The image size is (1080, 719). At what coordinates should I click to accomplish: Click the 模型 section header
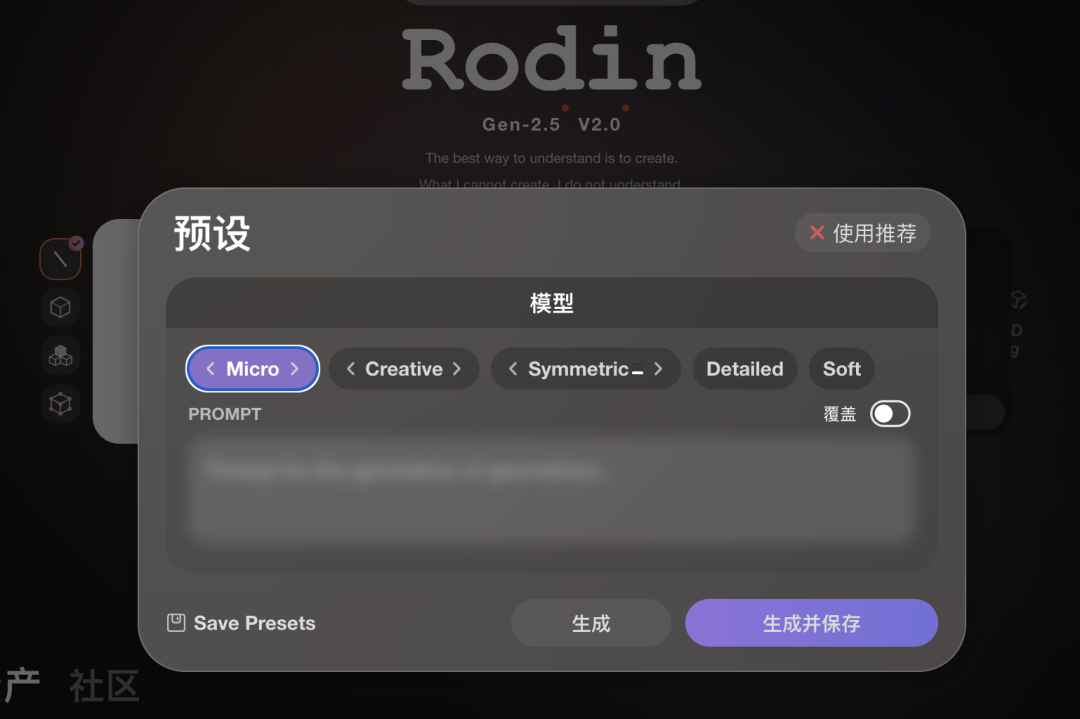click(552, 303)
